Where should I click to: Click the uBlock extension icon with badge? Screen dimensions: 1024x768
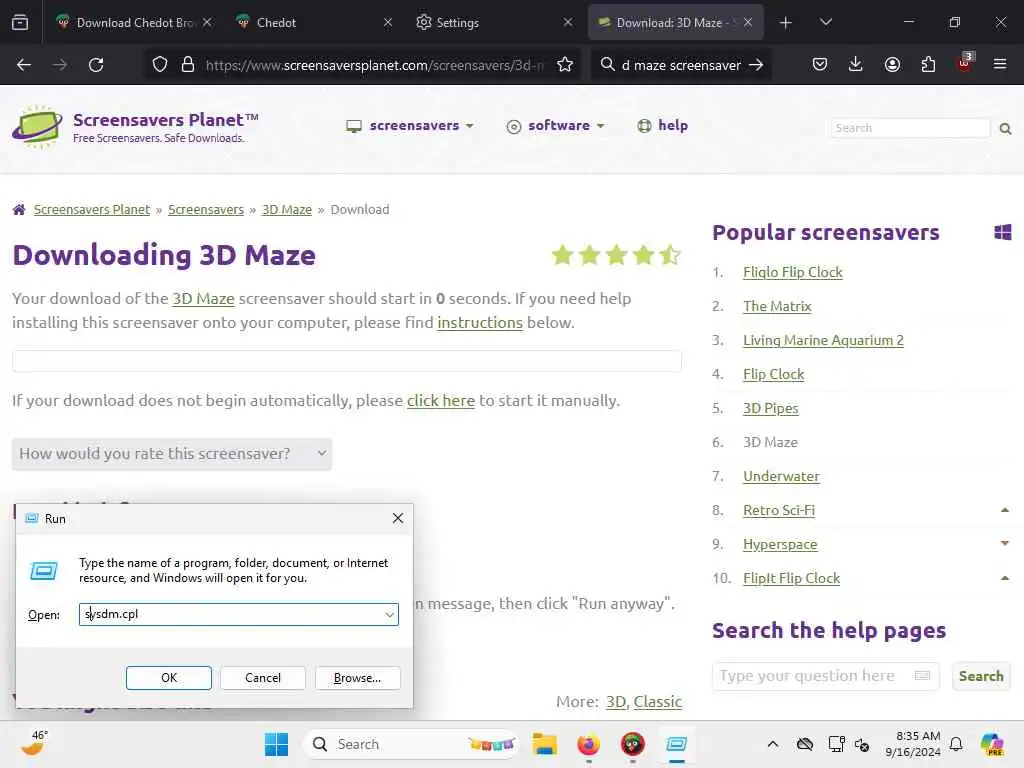pyautogui.click(x=965, y=63)
